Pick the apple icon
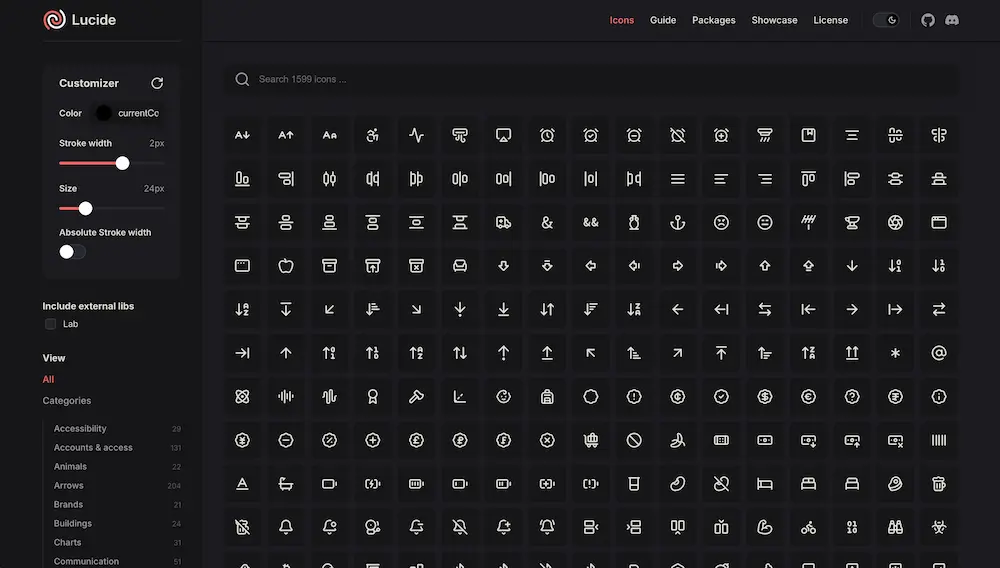 point(286,266)
